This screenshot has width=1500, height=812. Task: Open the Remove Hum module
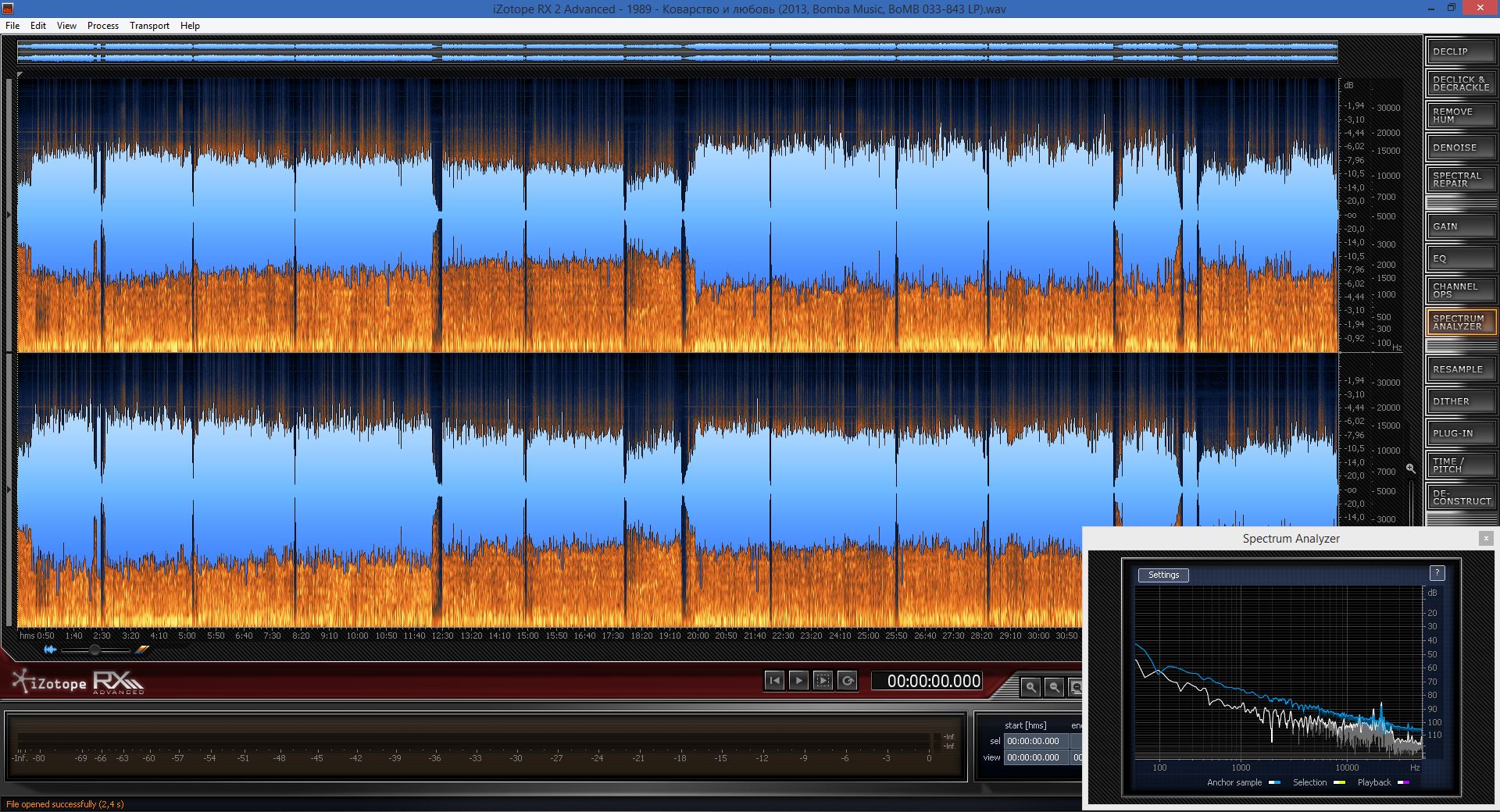[1460, 116]
